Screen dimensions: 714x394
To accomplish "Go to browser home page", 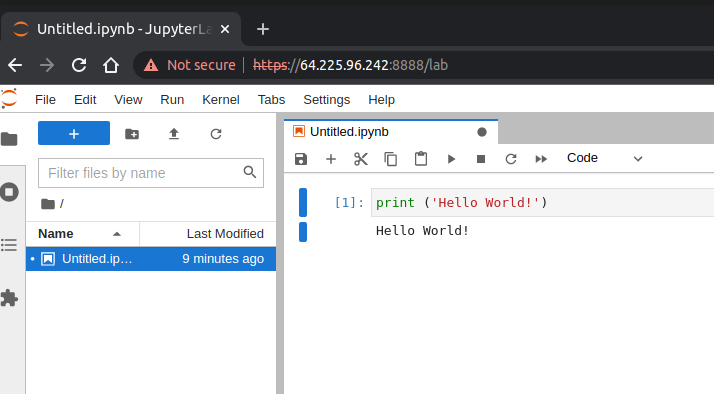I will (111, 65).
